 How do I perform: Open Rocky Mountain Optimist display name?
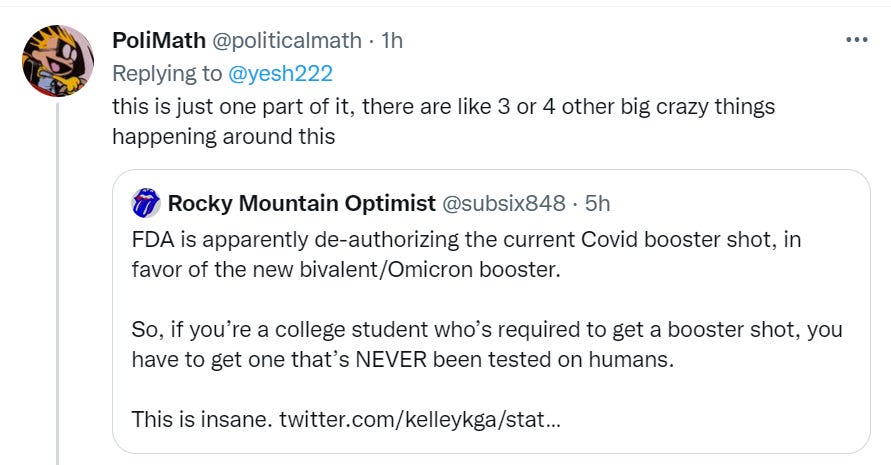click(x=301, y=204)
